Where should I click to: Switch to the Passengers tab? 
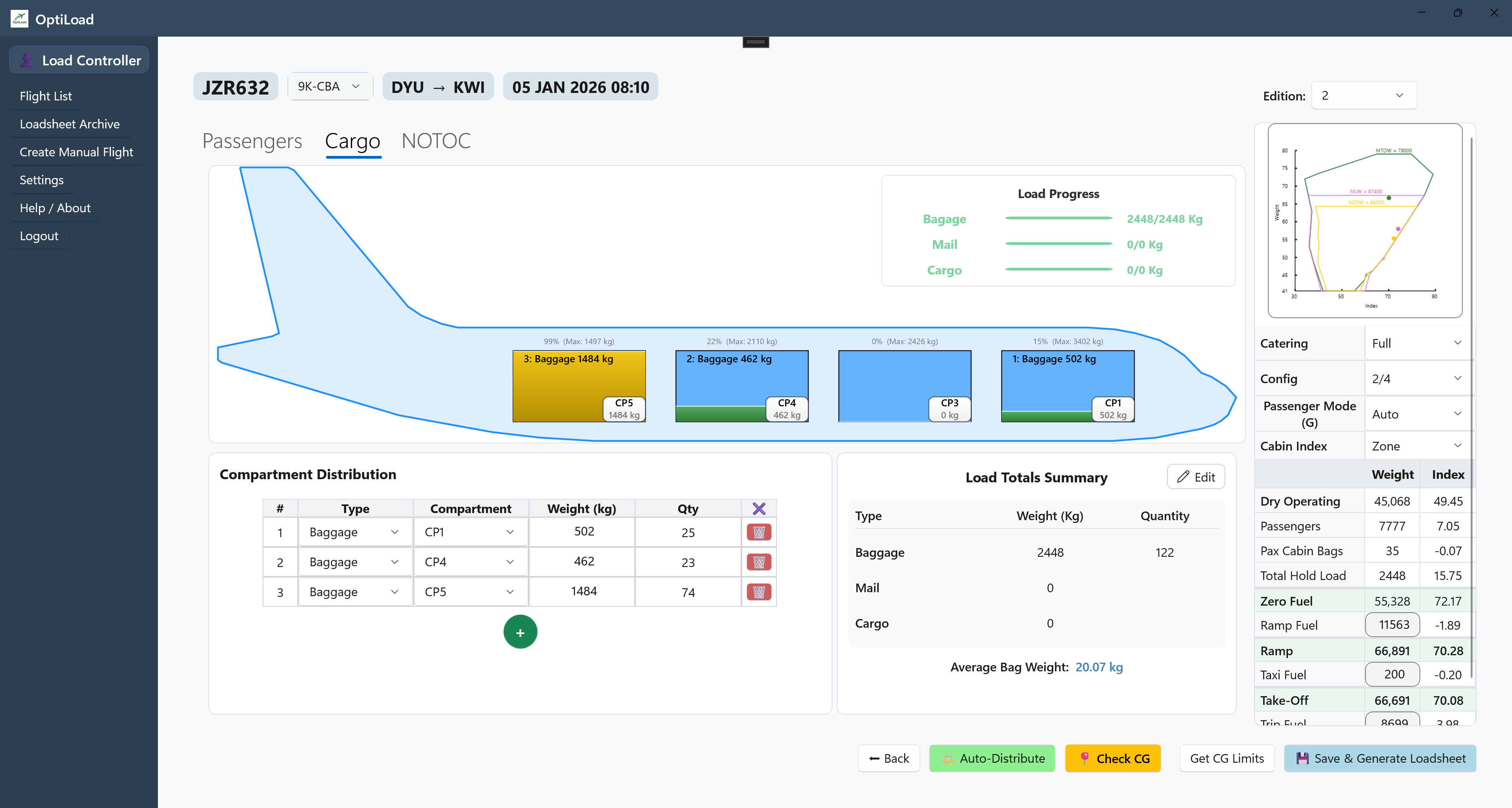252,141
